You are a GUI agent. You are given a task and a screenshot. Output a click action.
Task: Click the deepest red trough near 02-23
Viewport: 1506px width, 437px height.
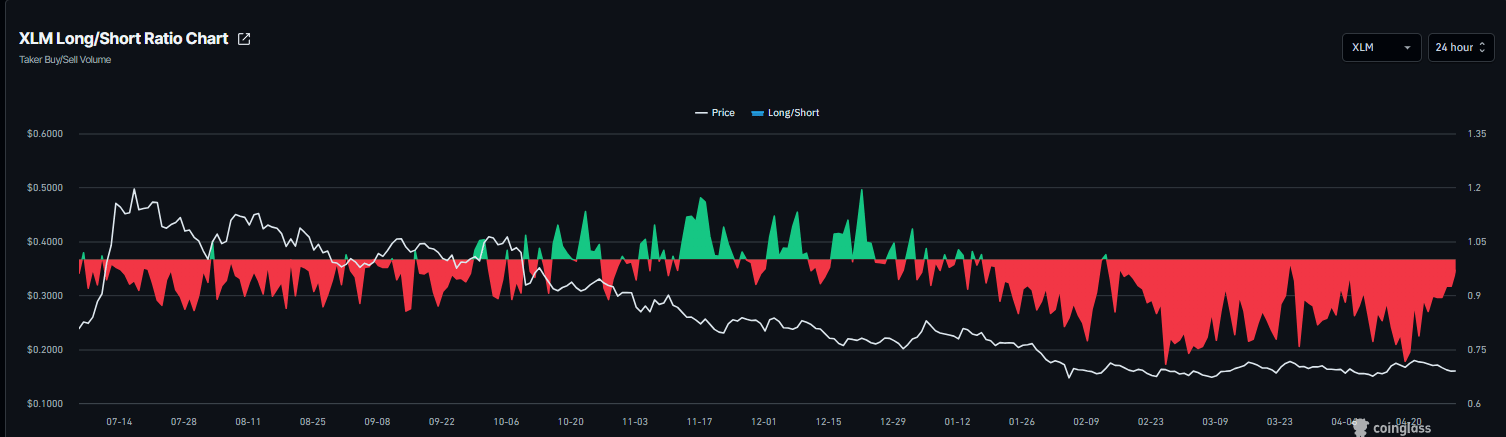coord(1166,364)
